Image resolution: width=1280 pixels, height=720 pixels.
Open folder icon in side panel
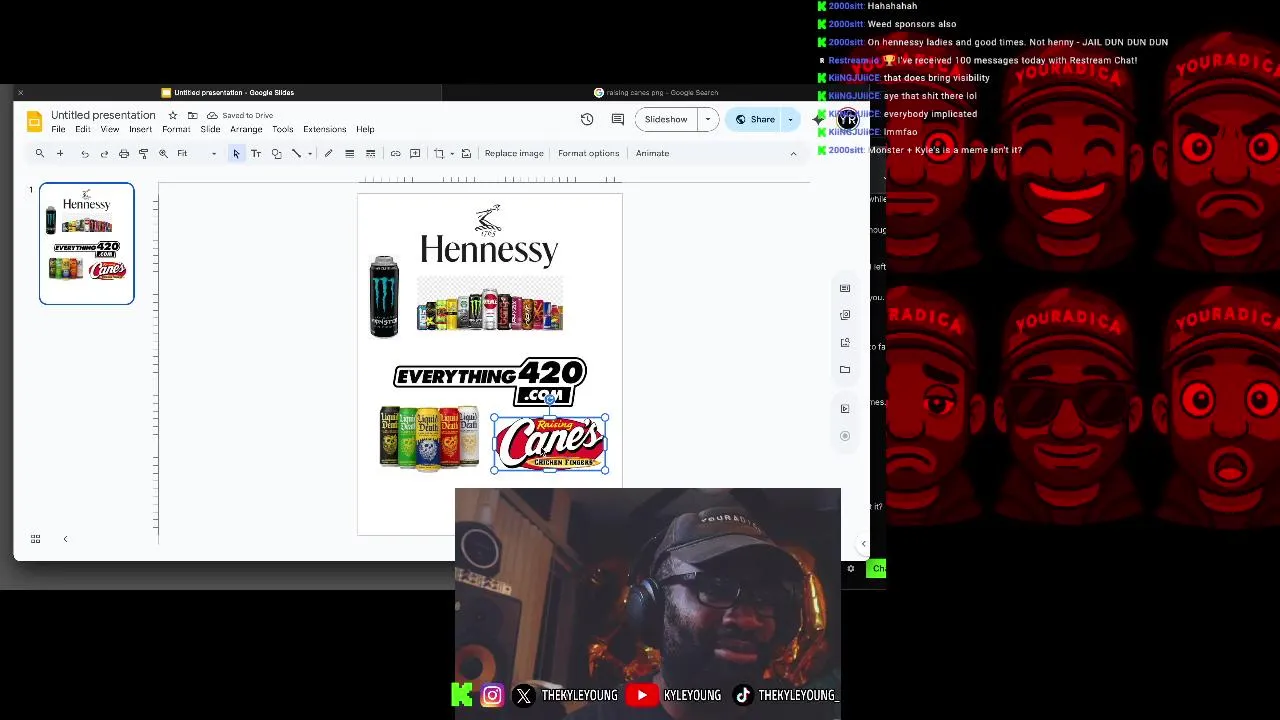[x=845, y=370]
